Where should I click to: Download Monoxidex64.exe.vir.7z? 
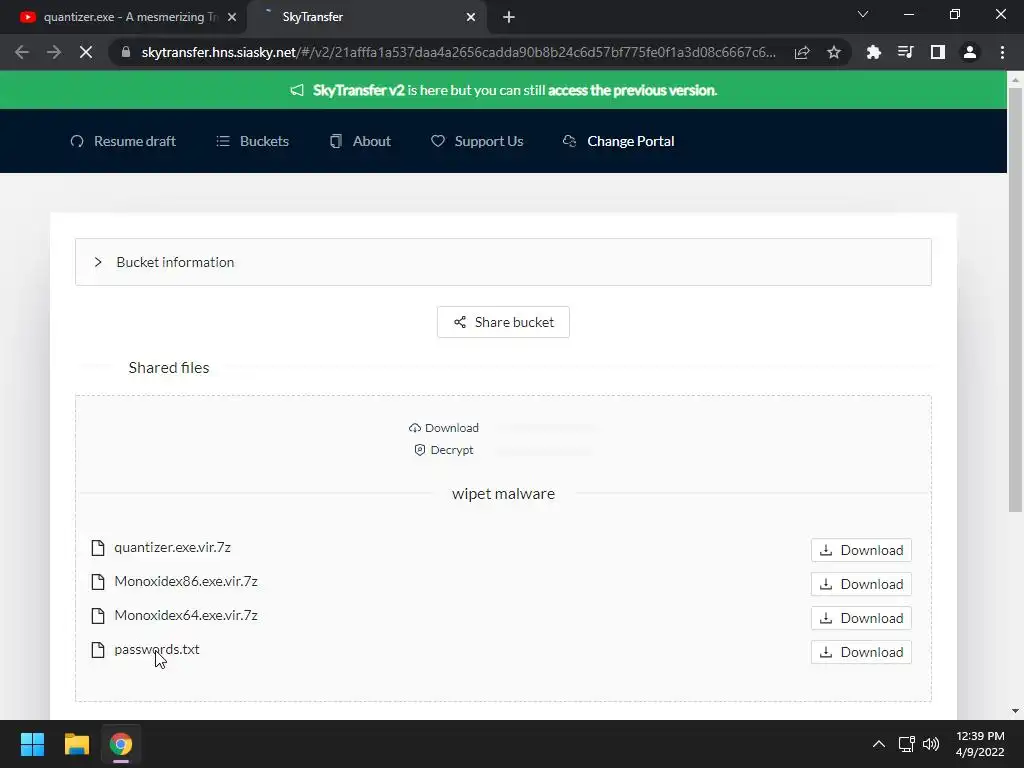click(x=861, y=618)
